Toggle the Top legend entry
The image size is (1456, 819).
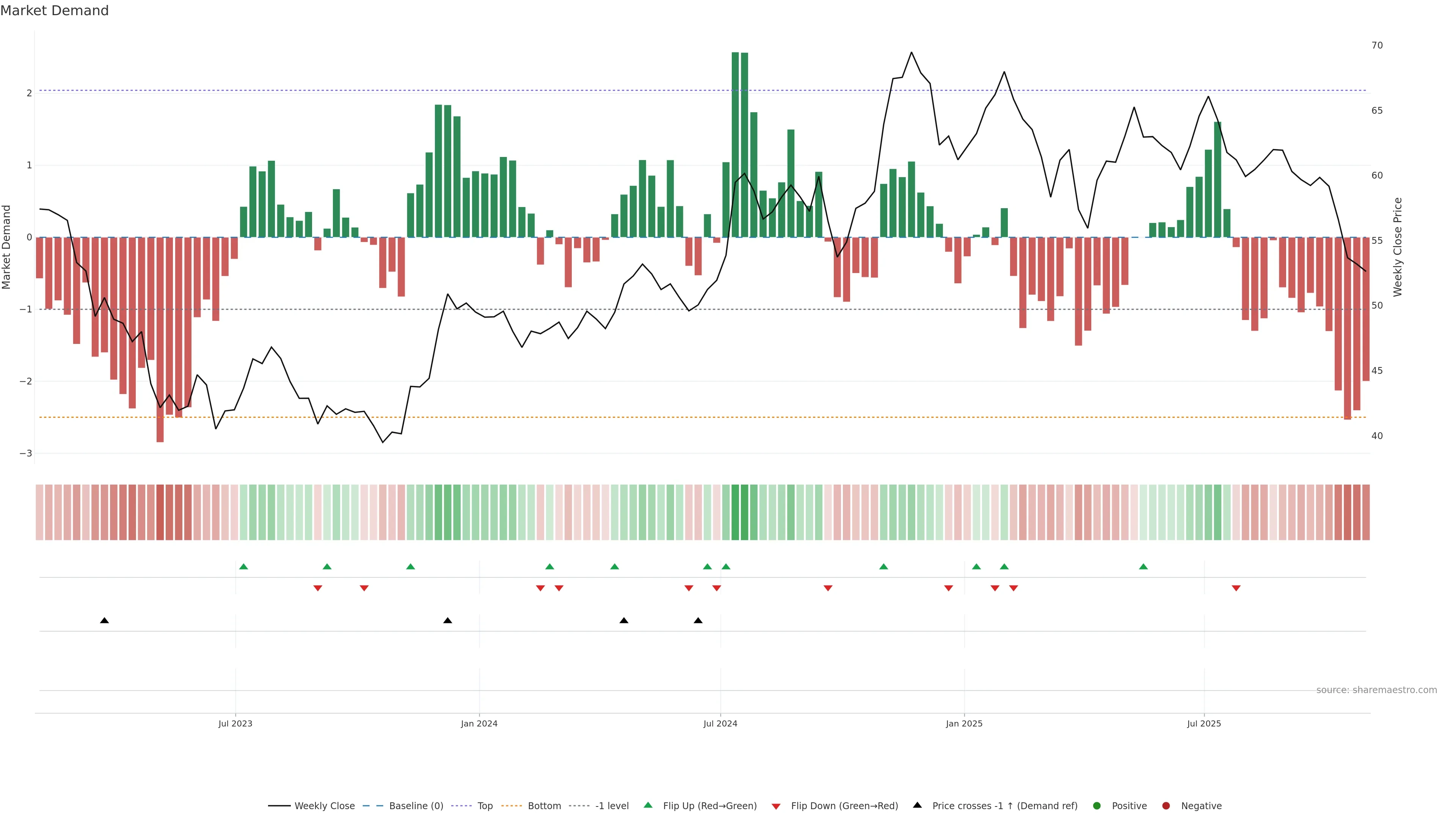pyautogui.click(x=485, y=806)
